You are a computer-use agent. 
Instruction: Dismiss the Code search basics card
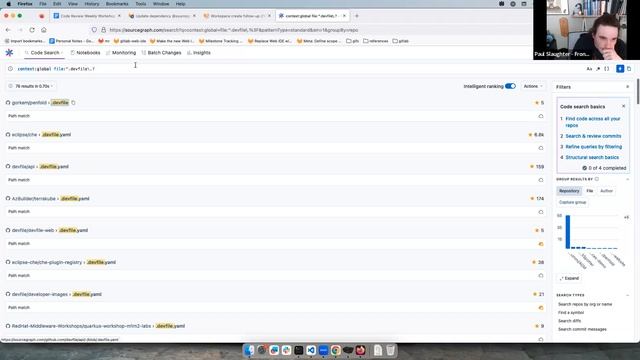[x=624, y=106]
